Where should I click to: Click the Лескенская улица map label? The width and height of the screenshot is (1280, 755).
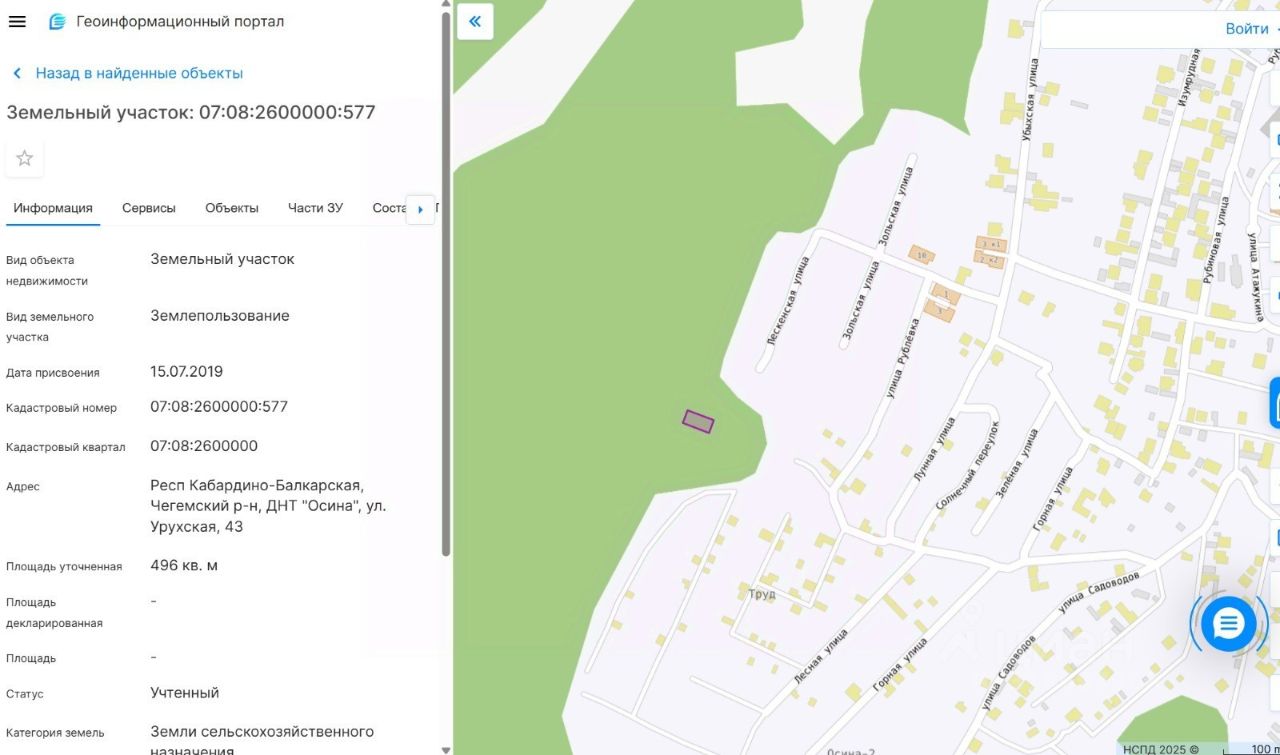pyautogui.click(x=786, y=300)
